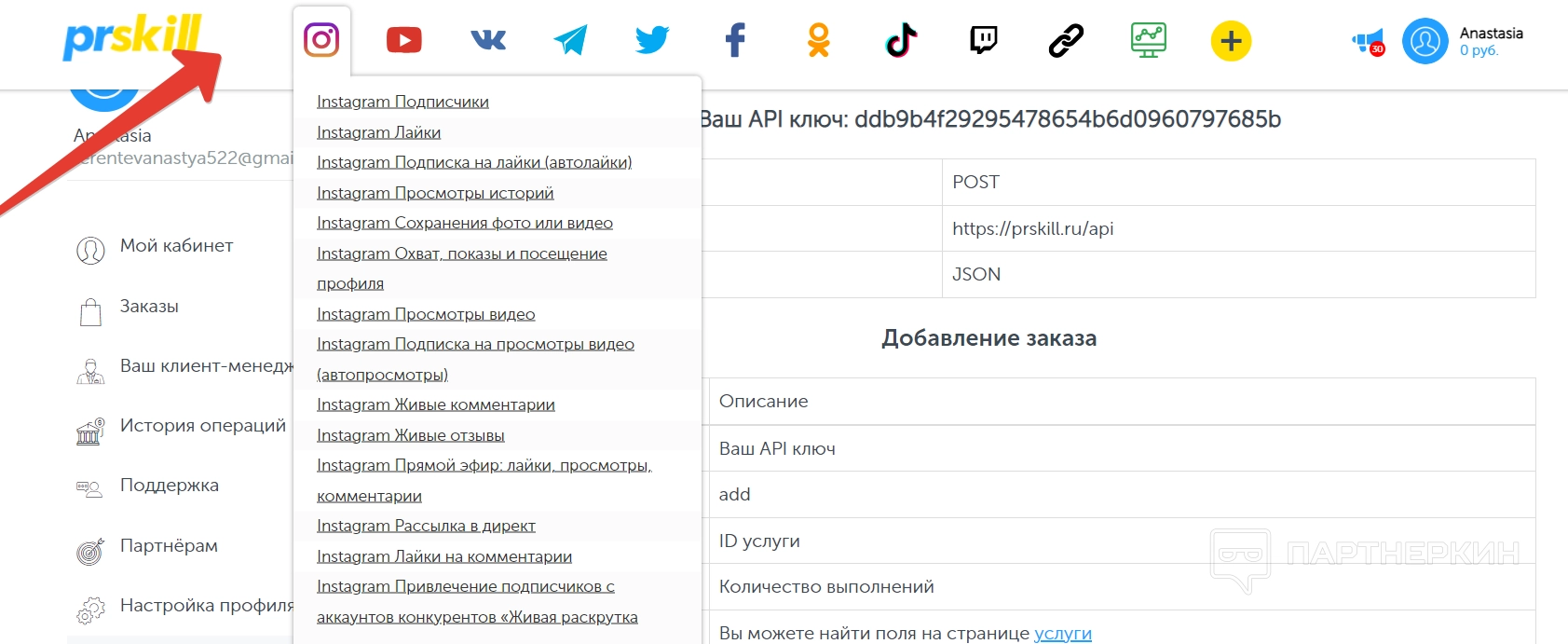
Task: Open Мой кабинет in sidebar
Action: click(x=176, y=246)
